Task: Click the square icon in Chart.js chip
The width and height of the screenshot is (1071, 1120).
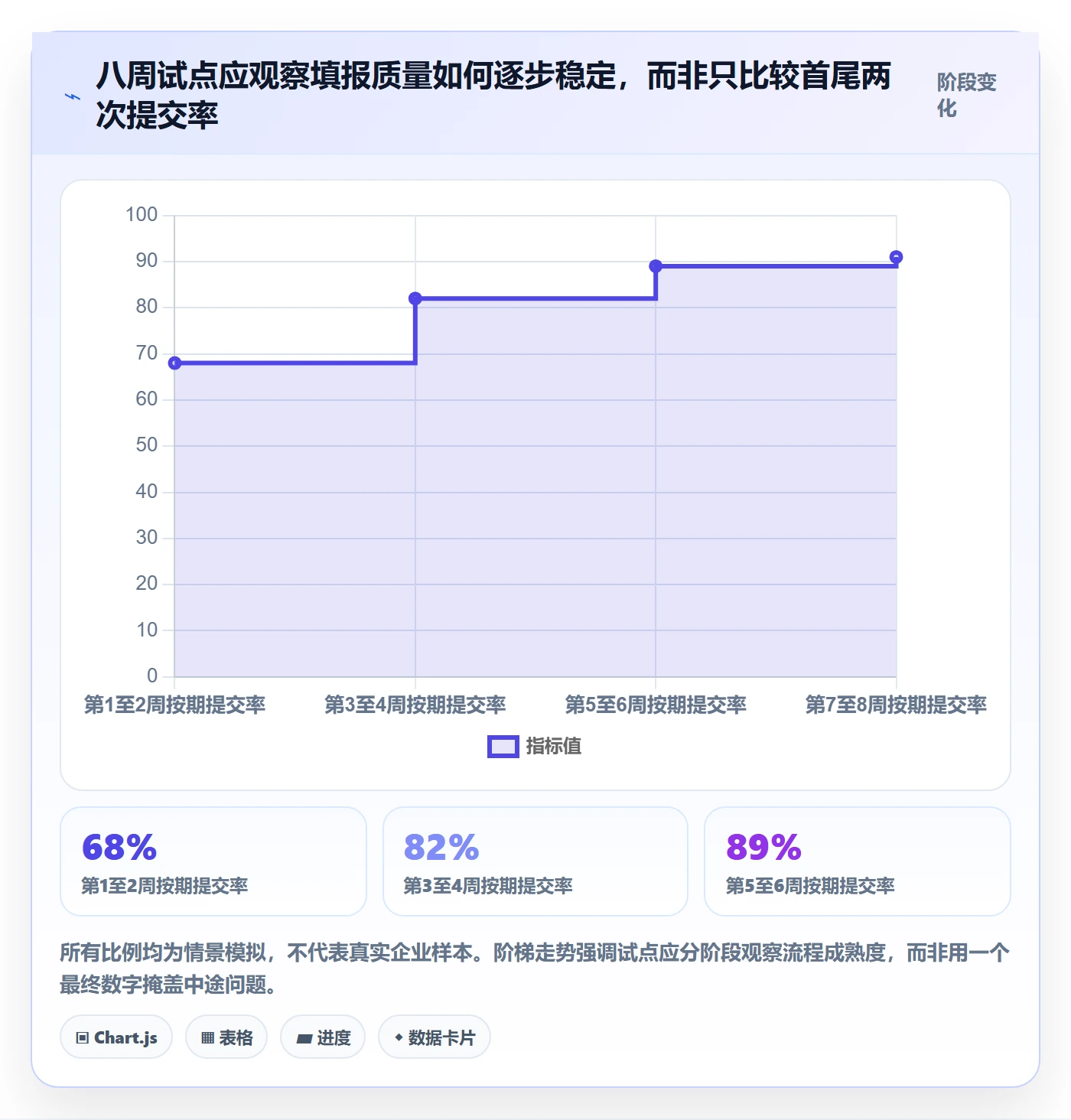Action: pyautogui.click(x=83, y=1038)
